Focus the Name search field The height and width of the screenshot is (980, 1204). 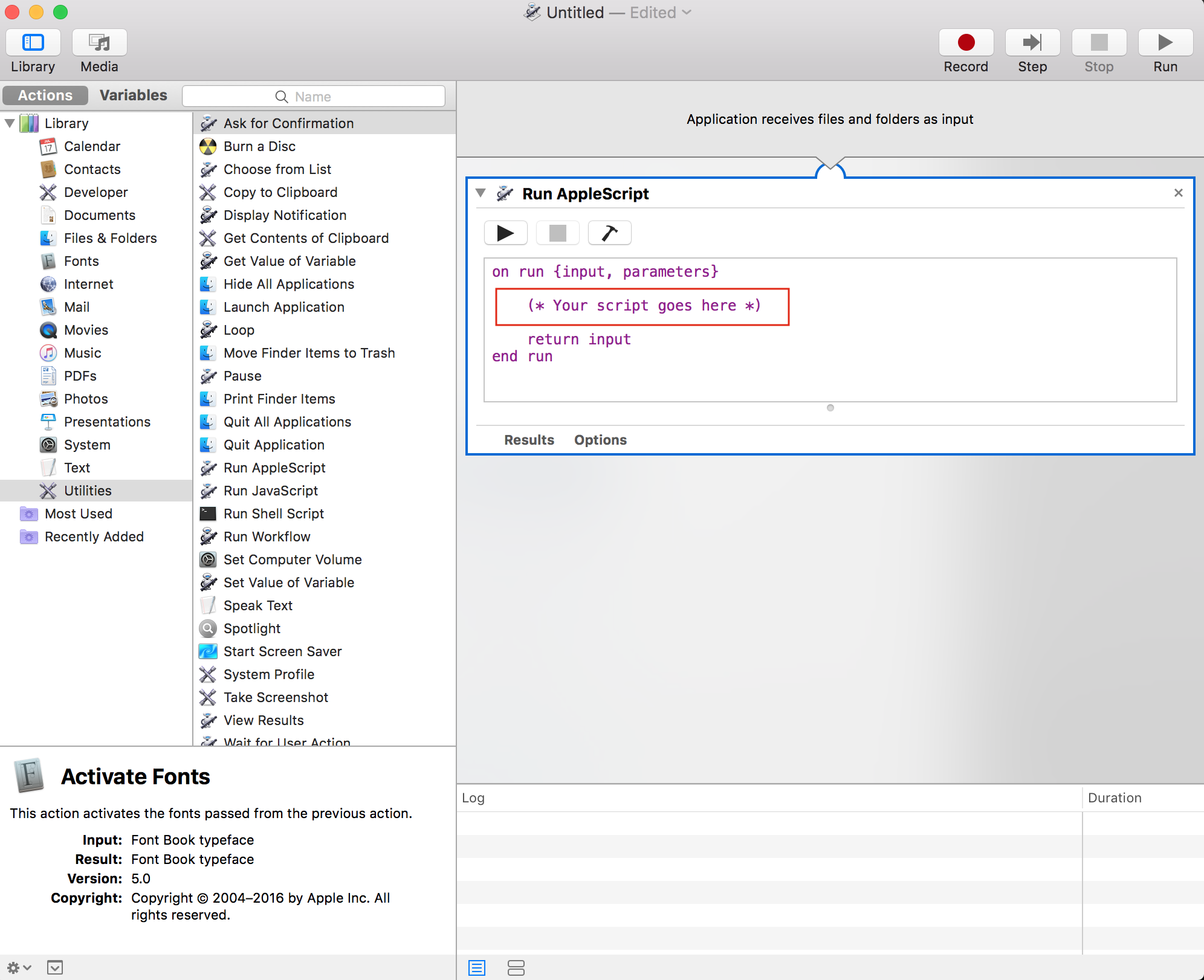click(314, 97)
